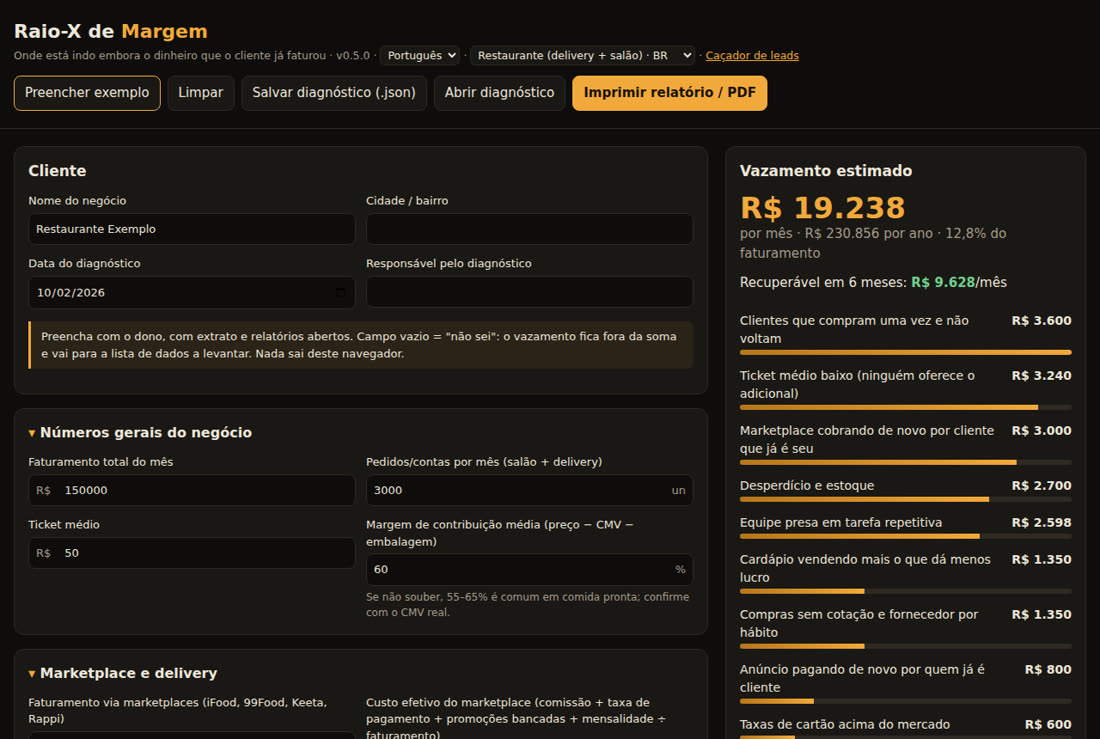Click progress bar under Ticket médio baixo
This screenshot has width=1100, height=739.
(905, 407)
